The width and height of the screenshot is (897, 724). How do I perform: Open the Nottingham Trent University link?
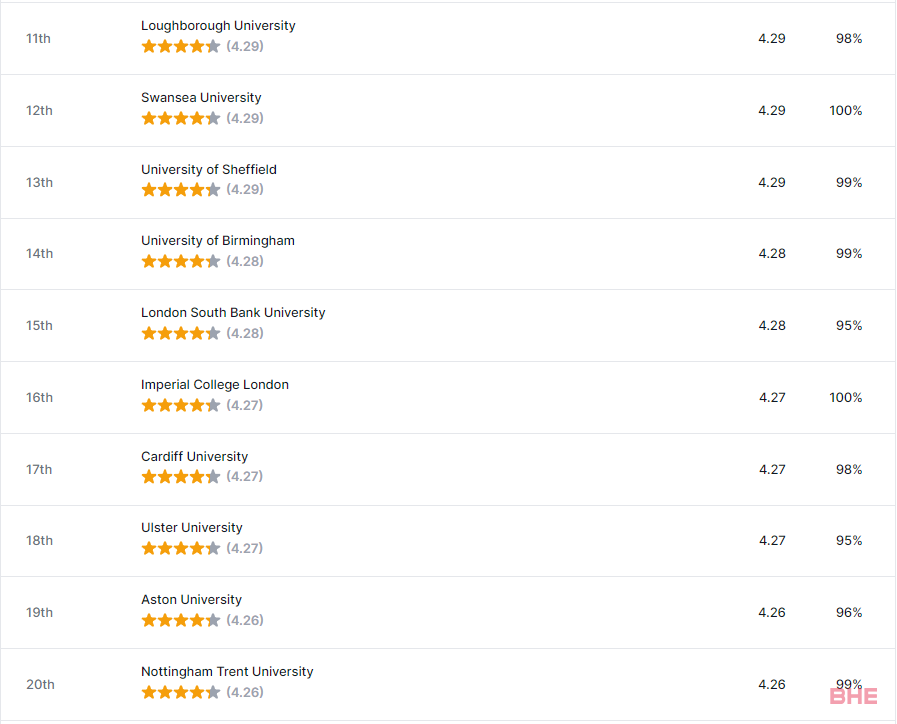(227, 672)
